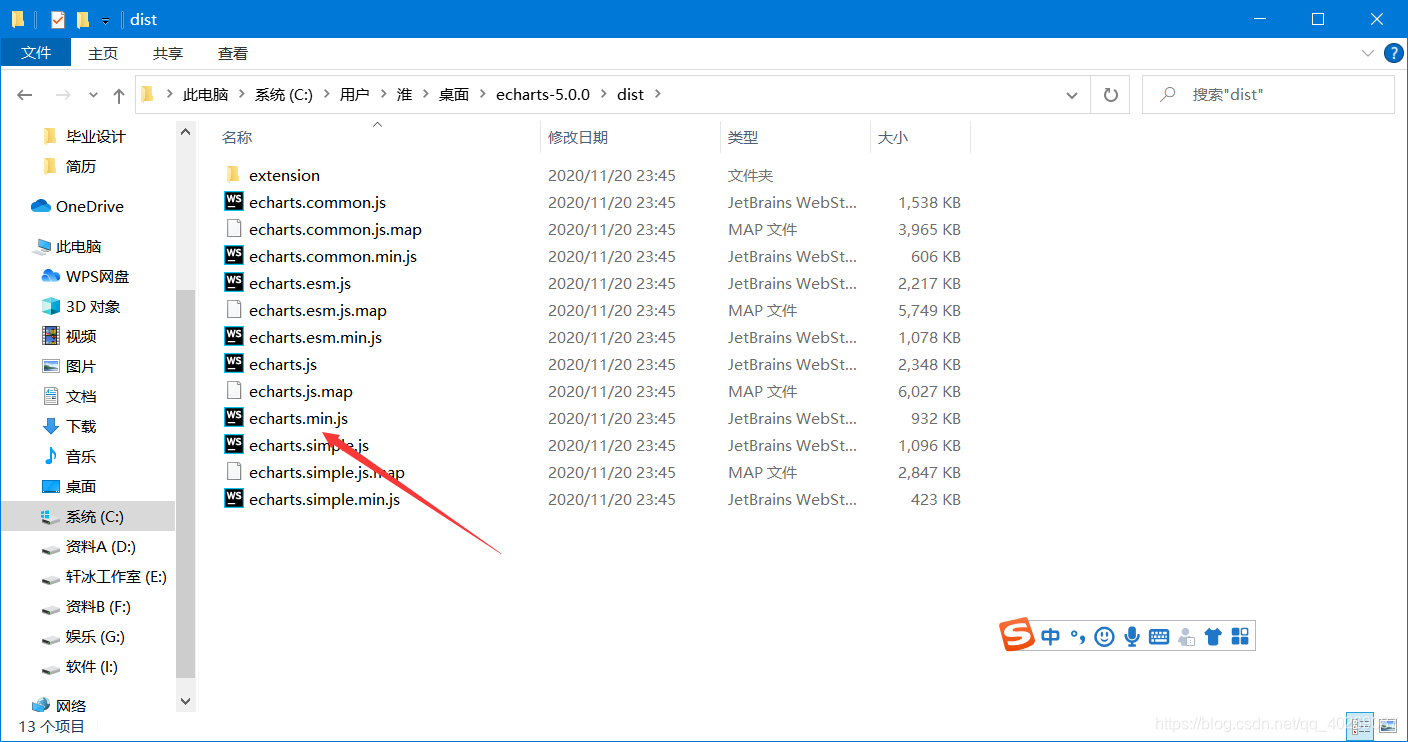1408x742 pixels.
Task: Expand breadcrumb arrow after 桌面
Action: [483, 95]
